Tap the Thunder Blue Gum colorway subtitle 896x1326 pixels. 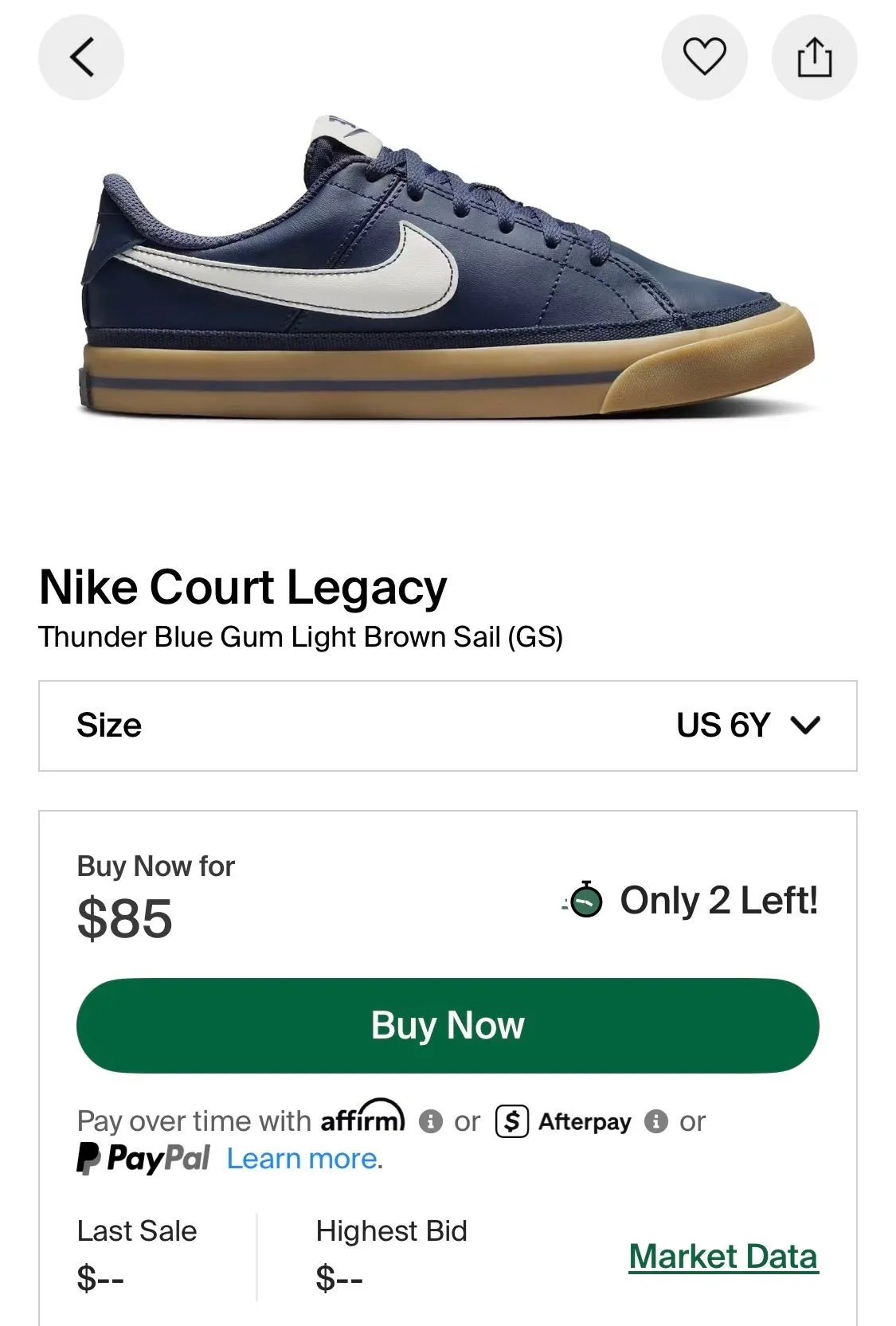pyautogui.click(x=301, y=637)
